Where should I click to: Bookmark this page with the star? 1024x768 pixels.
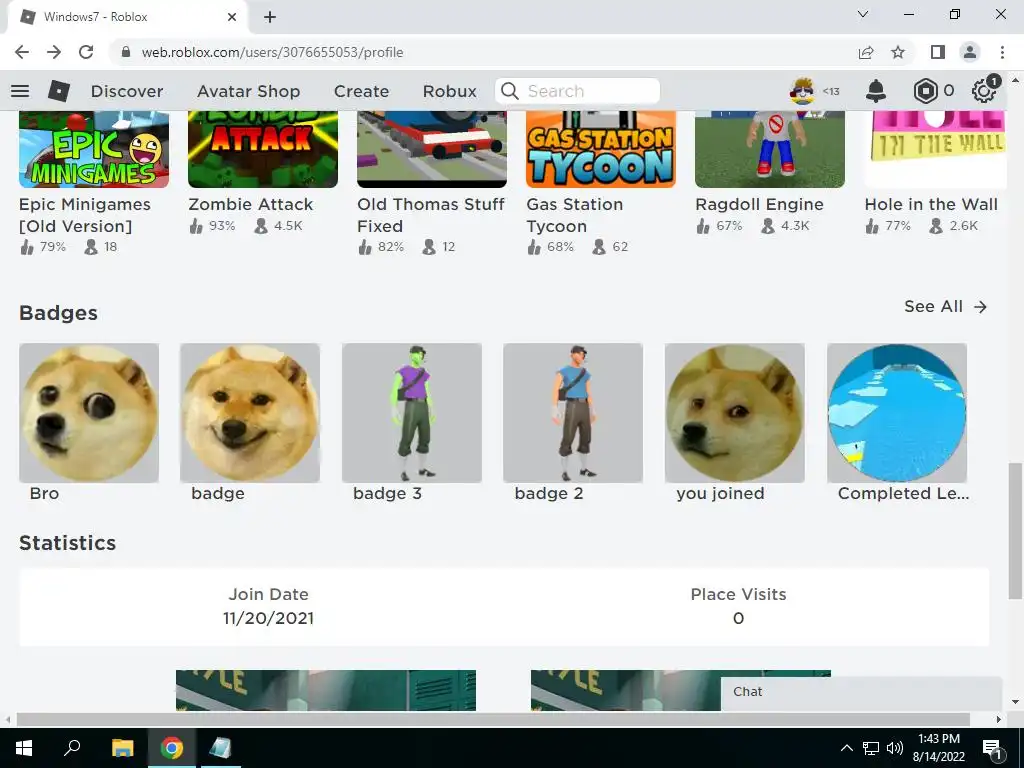click(x=898, y=52)
